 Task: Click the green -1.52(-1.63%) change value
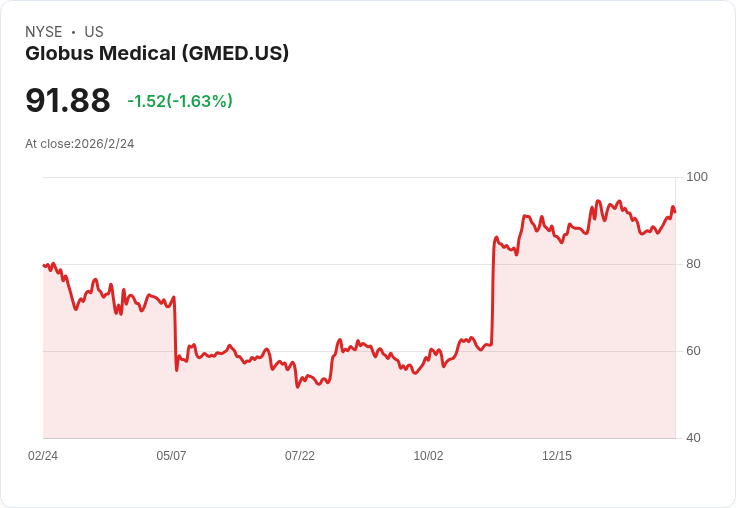(180, 101)
